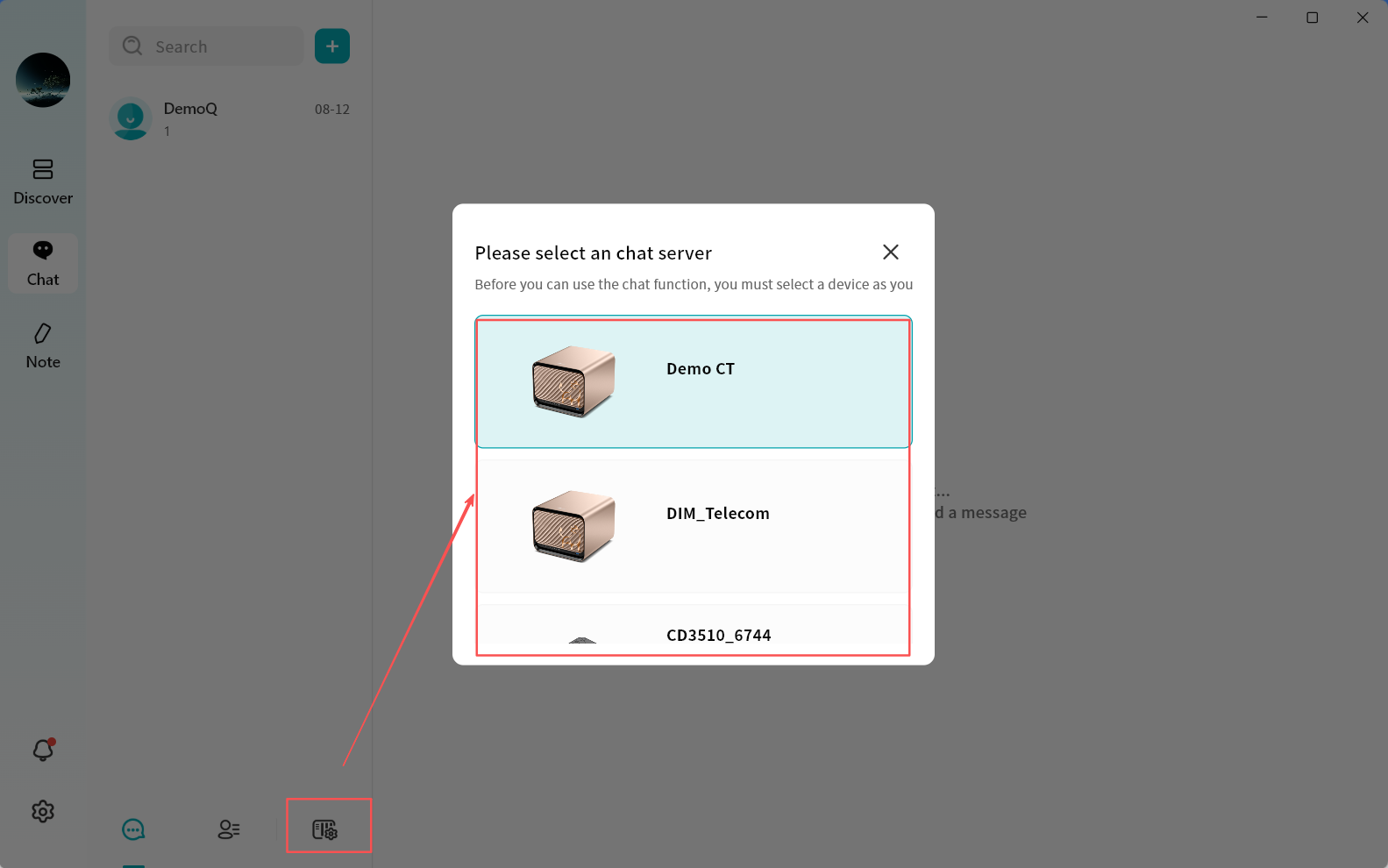Image resolution: width=1388 pixels, height=868 pixels.
Task: Select the CD3510_6744 device
Action: 718,635
